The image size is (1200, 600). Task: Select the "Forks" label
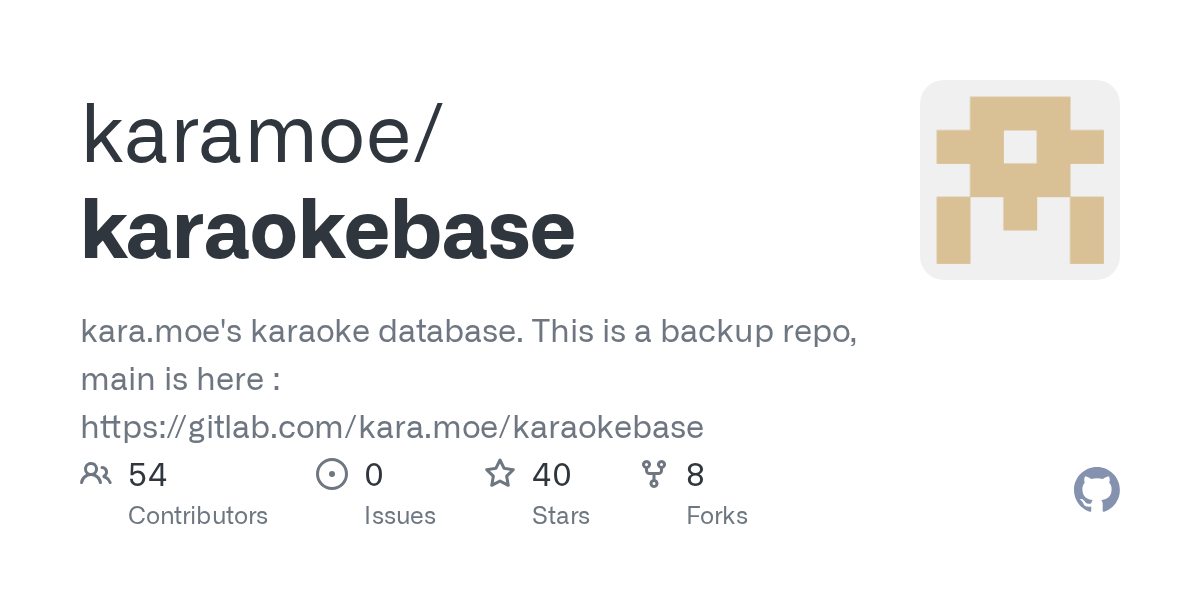tap(717, 516)
